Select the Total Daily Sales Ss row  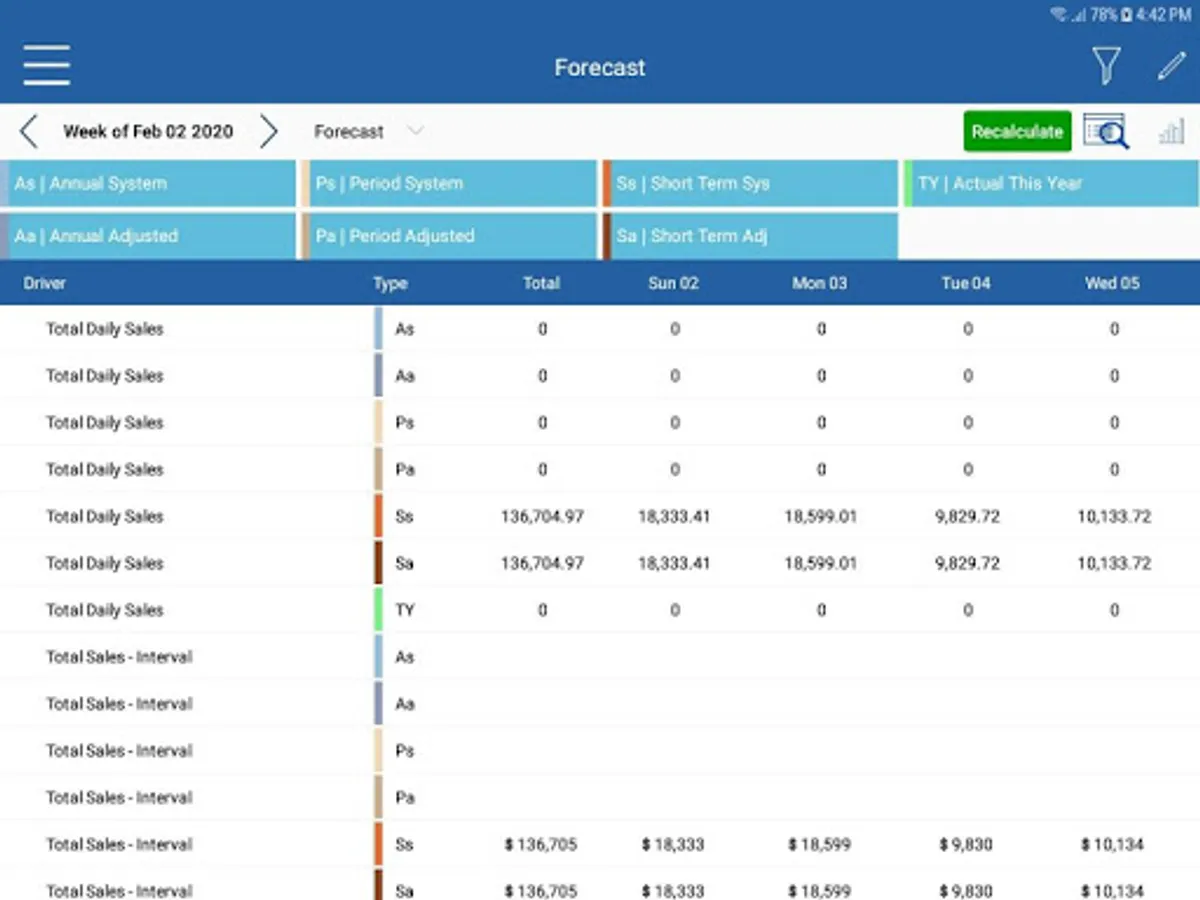coord(600,517)
